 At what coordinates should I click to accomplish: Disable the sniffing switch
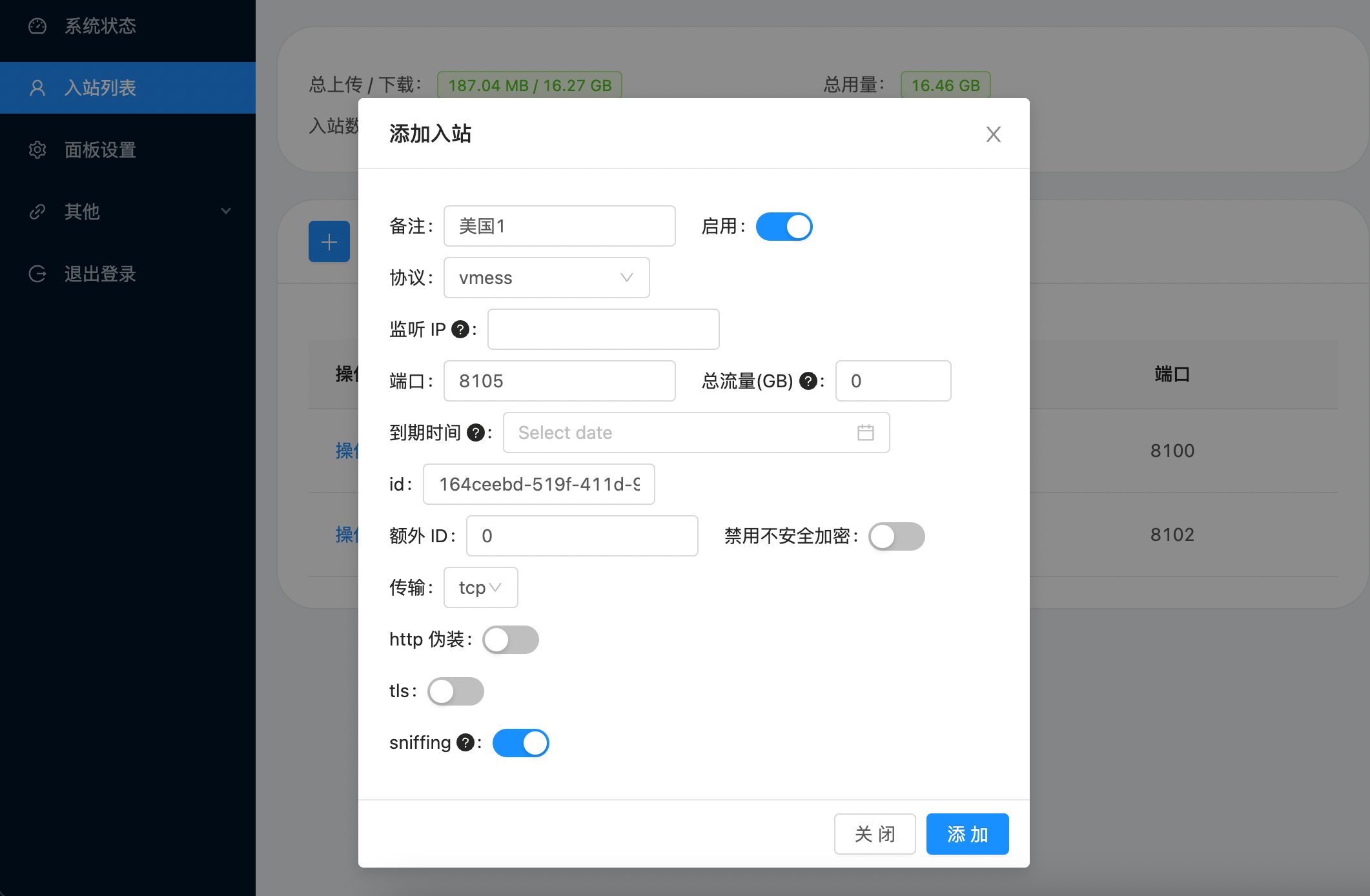[x=521, y=743]
